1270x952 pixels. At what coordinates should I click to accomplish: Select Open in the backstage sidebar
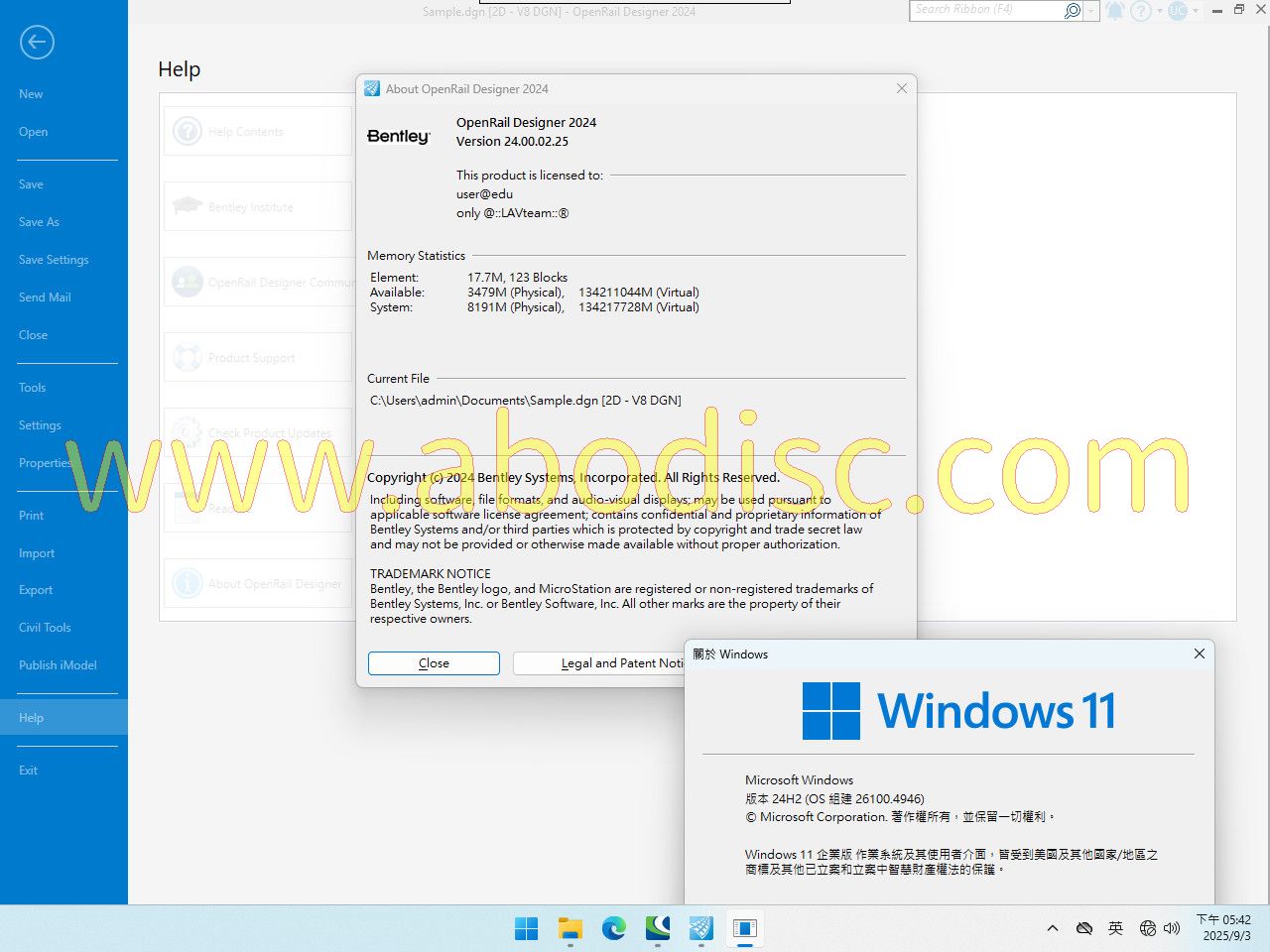(x=33, y=132)
